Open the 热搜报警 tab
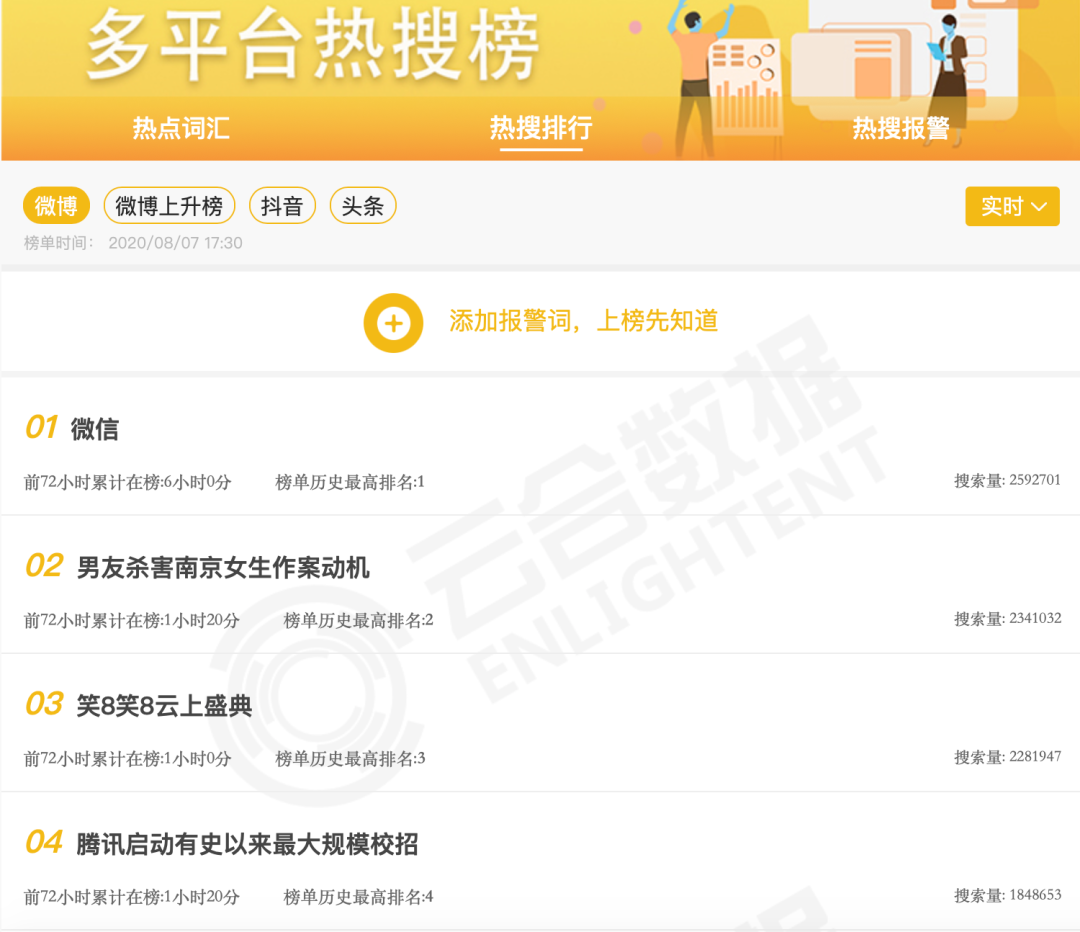The height and width of the screenshot is (932, 1080). pos(901,128)
